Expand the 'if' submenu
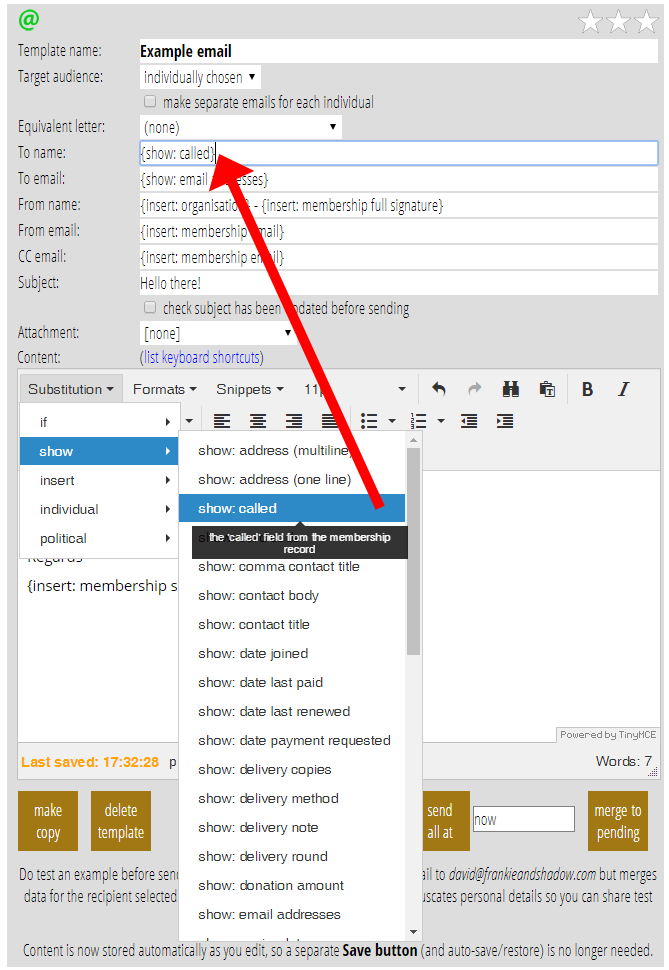 pos(99,422)
